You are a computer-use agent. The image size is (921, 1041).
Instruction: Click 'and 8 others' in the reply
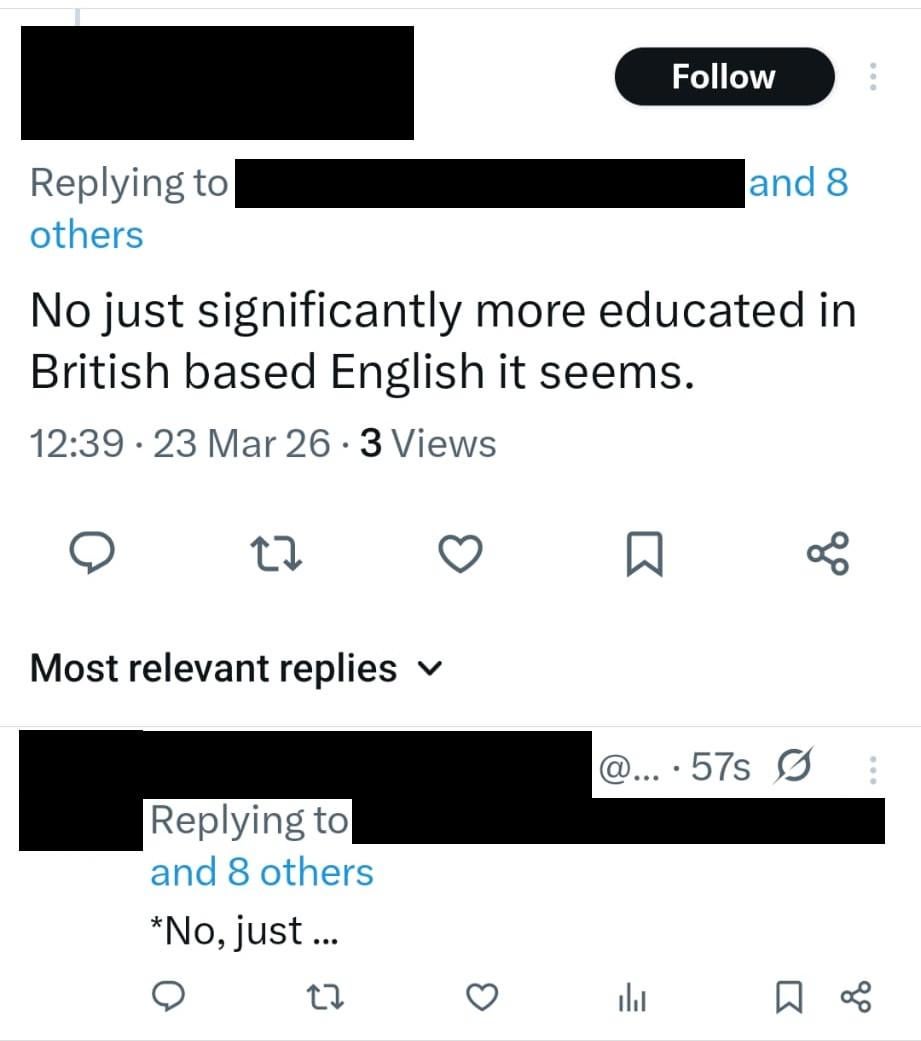point(261,872)
